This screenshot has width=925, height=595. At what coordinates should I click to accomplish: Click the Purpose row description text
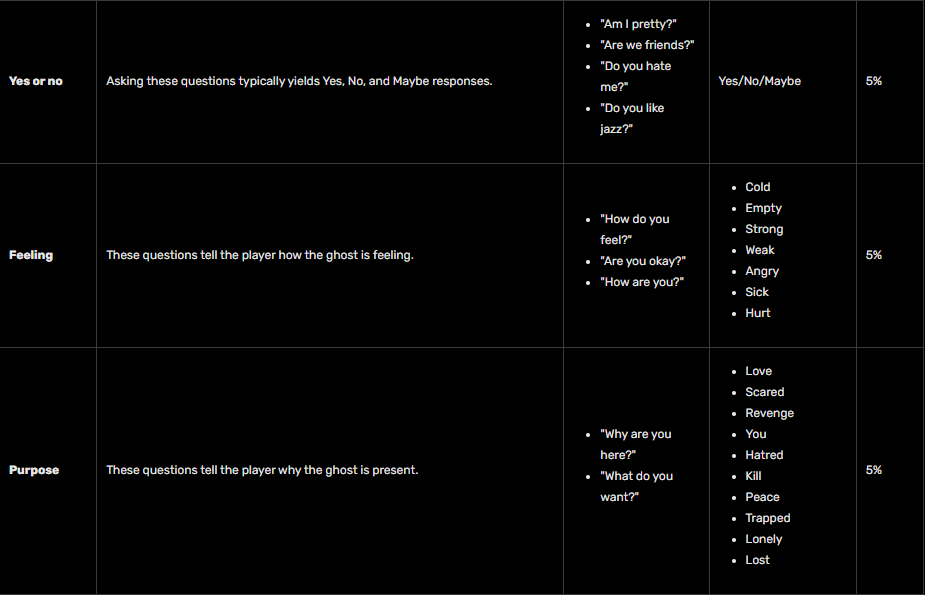tap(262, 470)
